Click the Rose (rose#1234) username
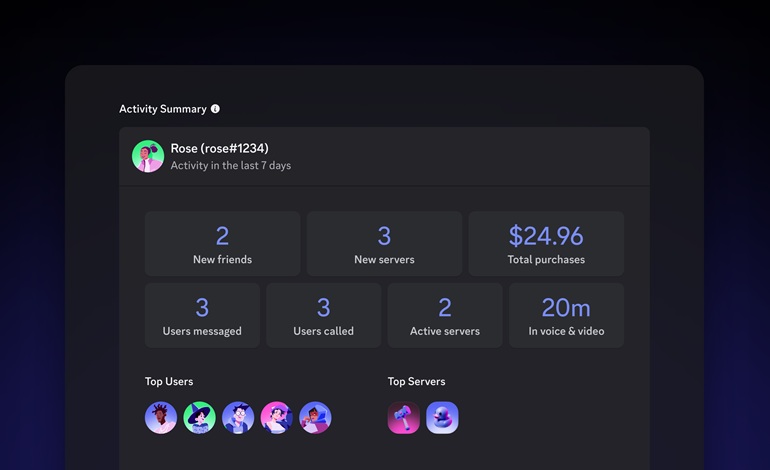 219,148
